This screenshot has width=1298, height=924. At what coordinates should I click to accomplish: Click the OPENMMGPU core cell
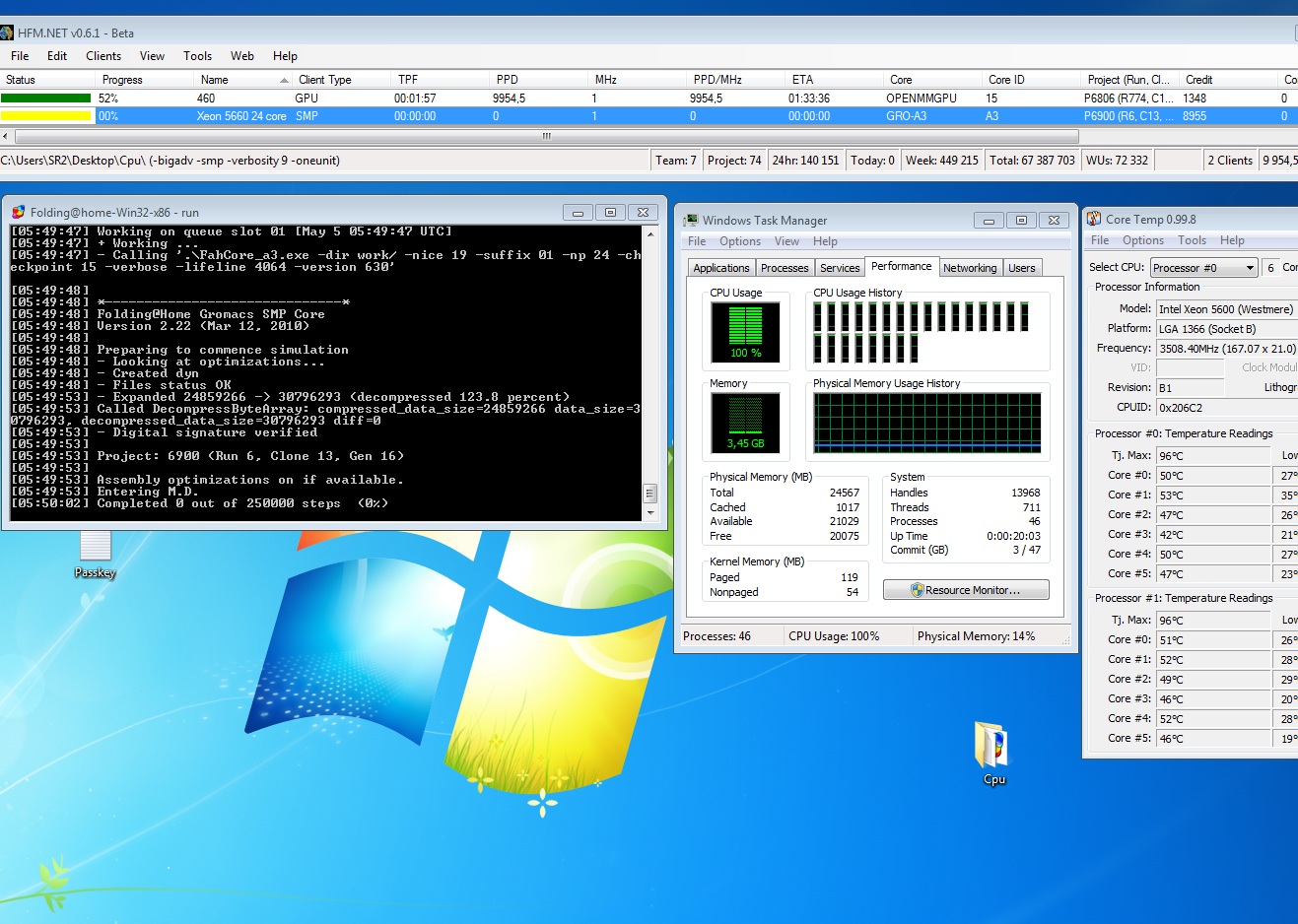click(922, 99)
